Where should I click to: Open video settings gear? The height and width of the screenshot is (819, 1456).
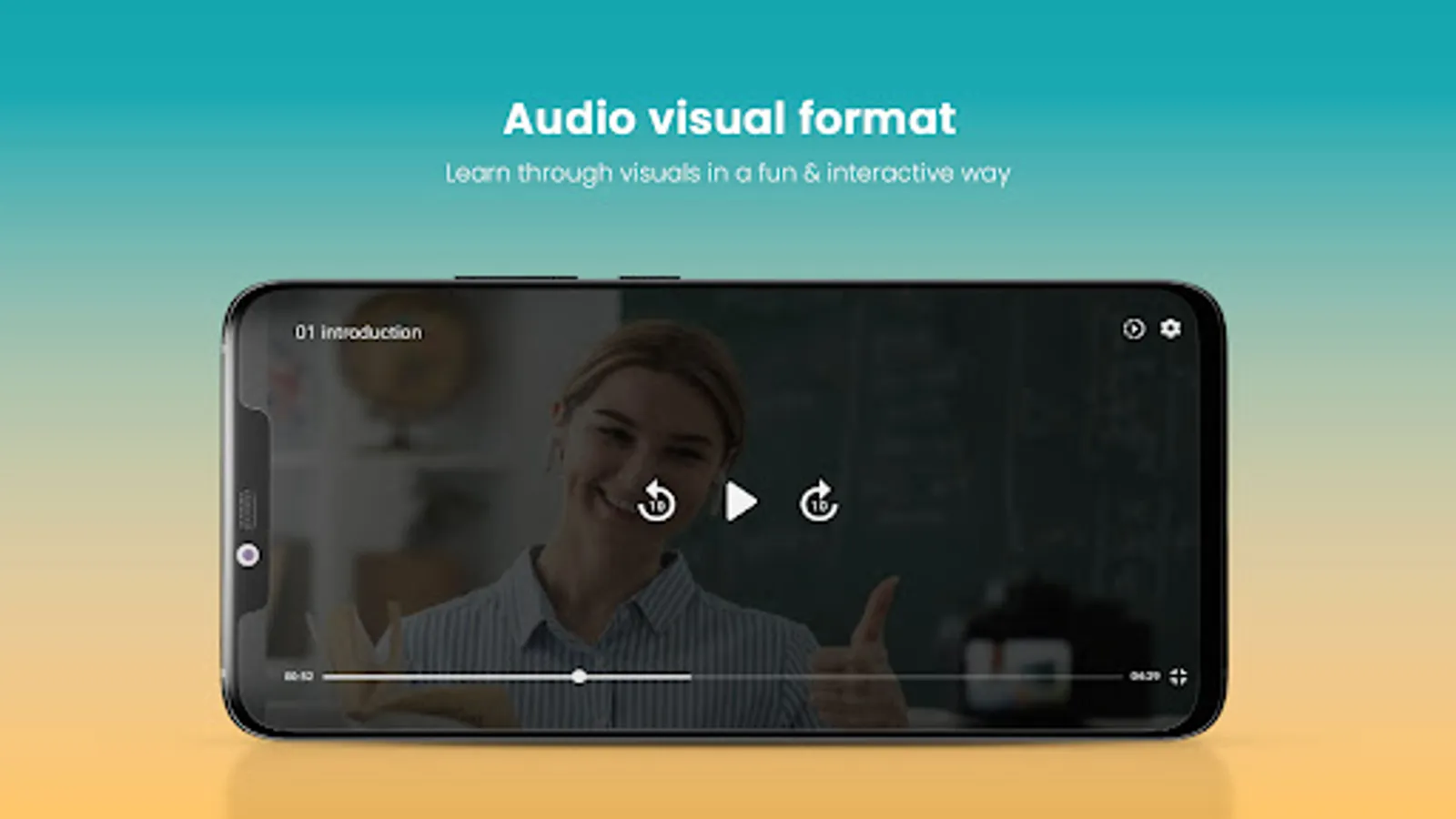click(x=1170, y=328)
